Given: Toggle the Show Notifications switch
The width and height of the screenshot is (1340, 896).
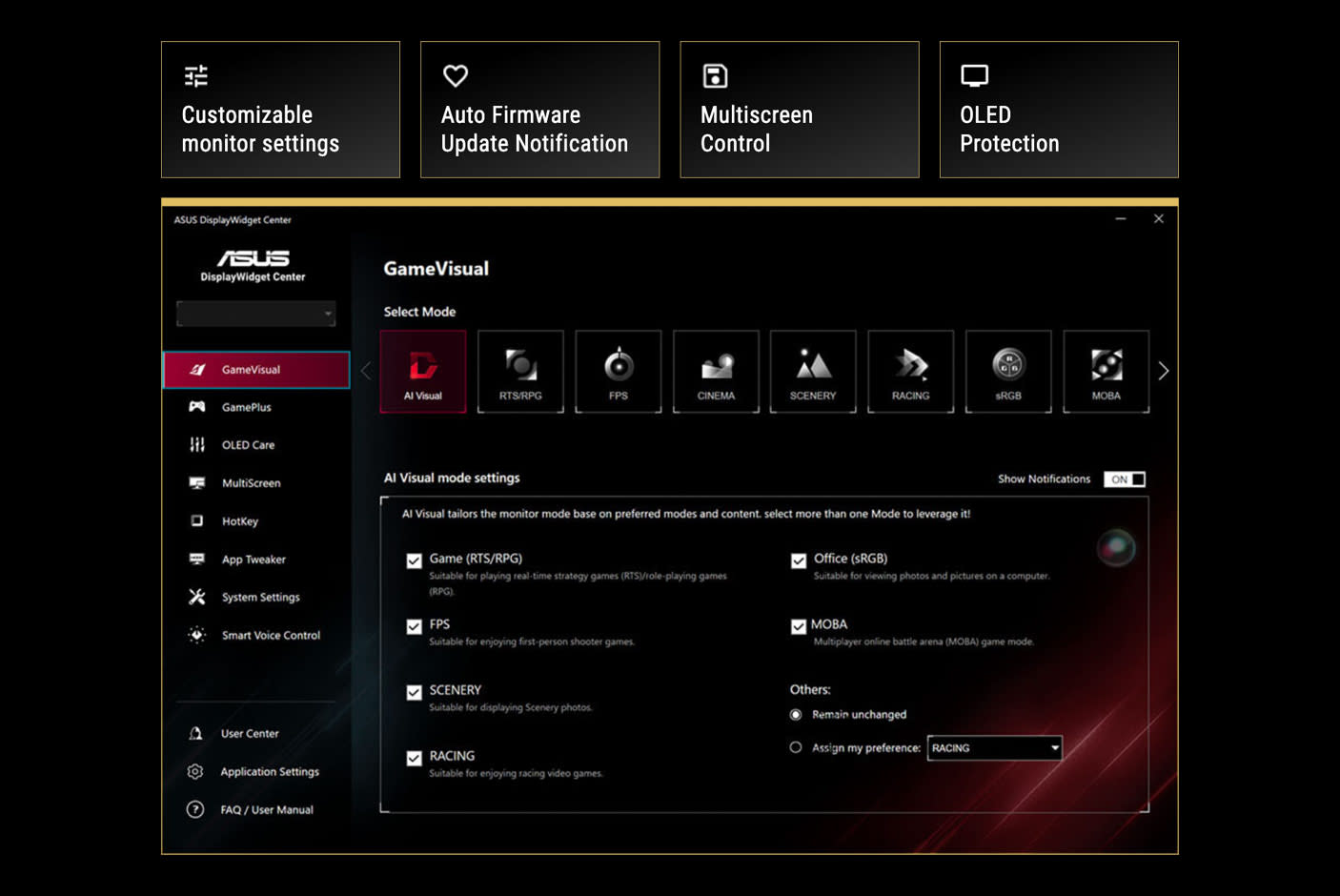Looking at the screenshot, I should [1125, 479].
